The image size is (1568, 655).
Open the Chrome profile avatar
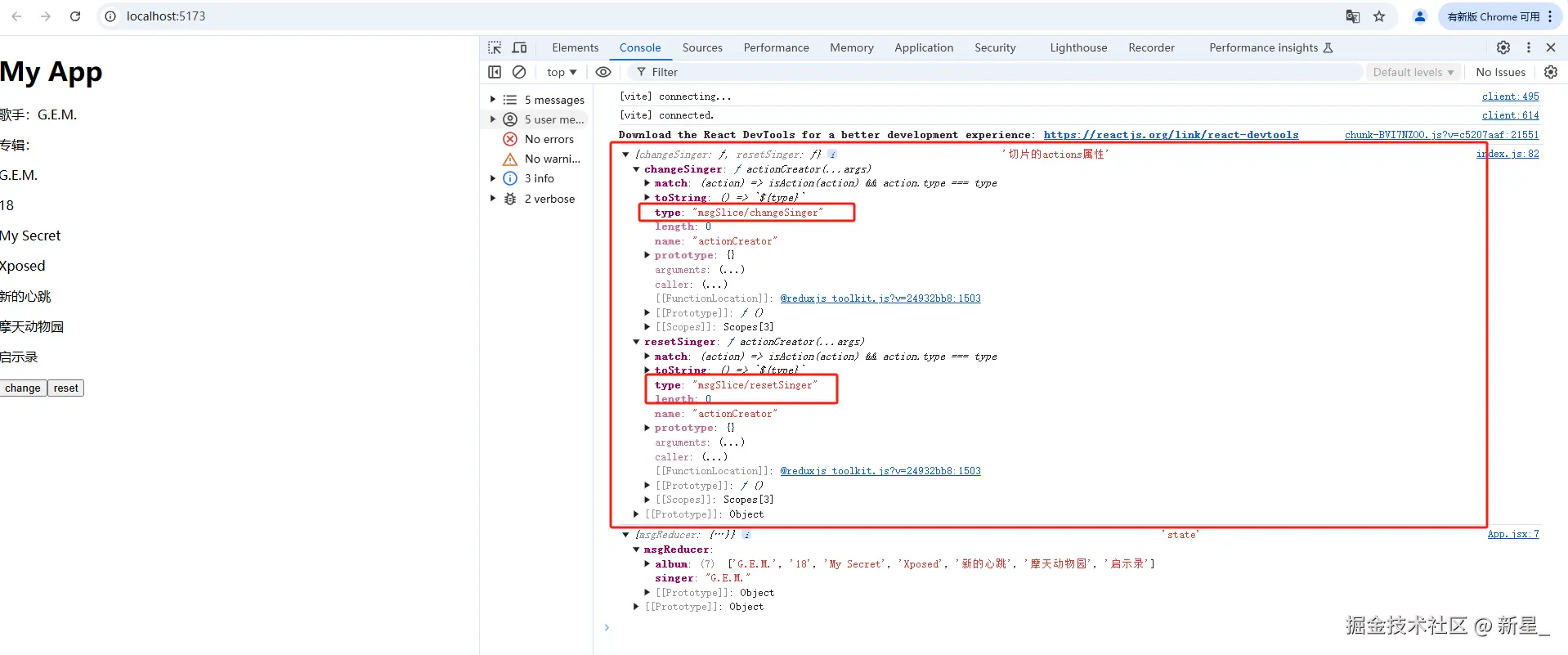[x=1420, y=16]
